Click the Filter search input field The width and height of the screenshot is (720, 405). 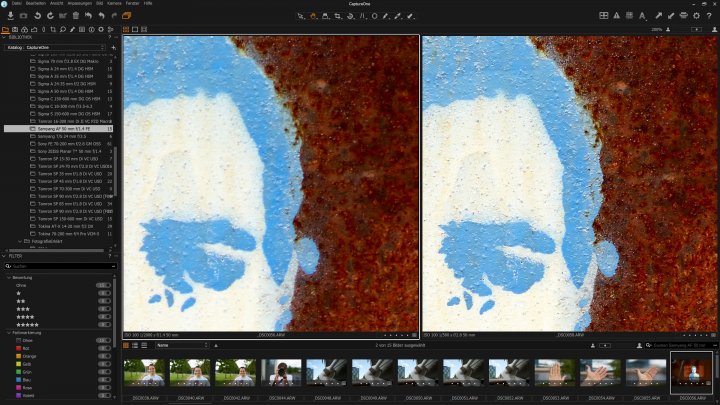(x=61, y=266)
